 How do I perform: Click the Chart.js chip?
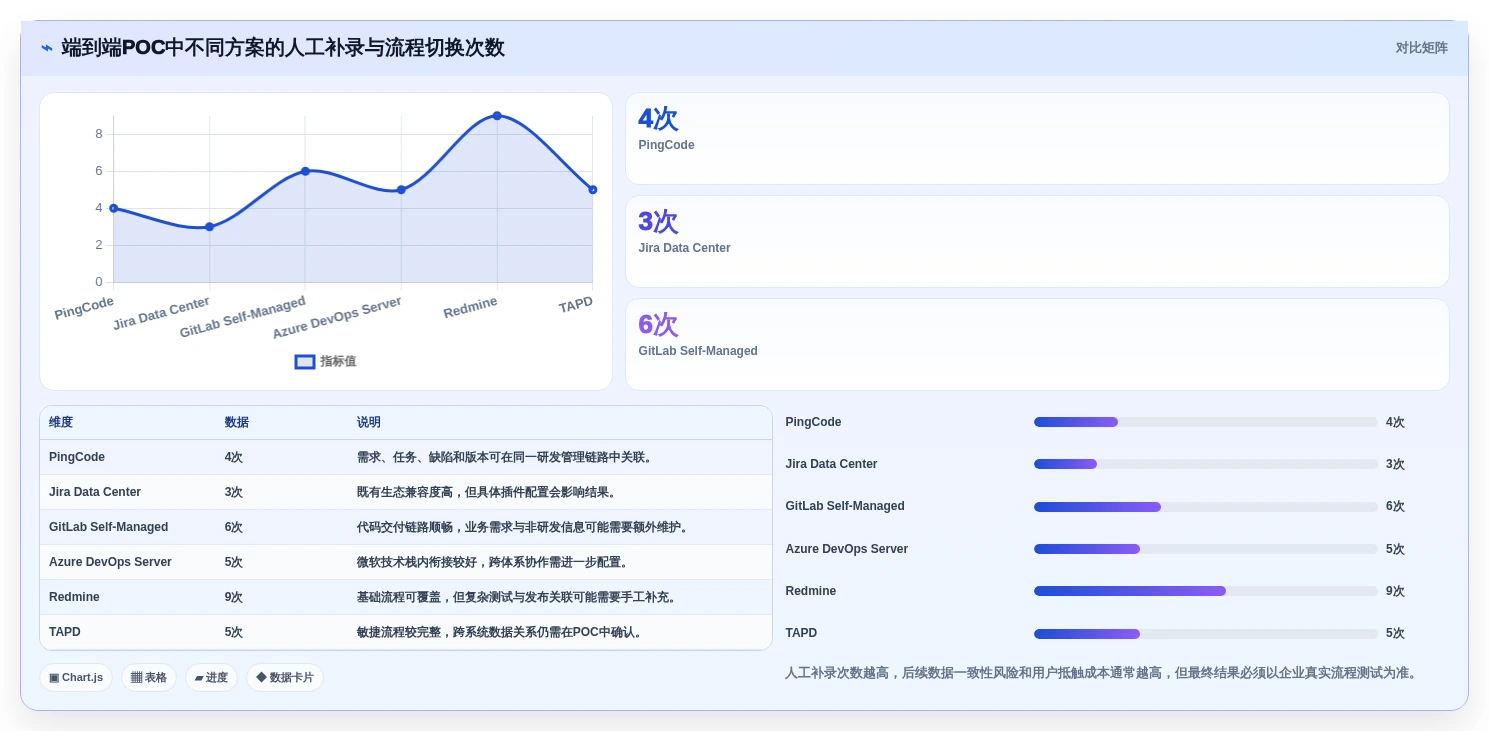click(76, 677)
